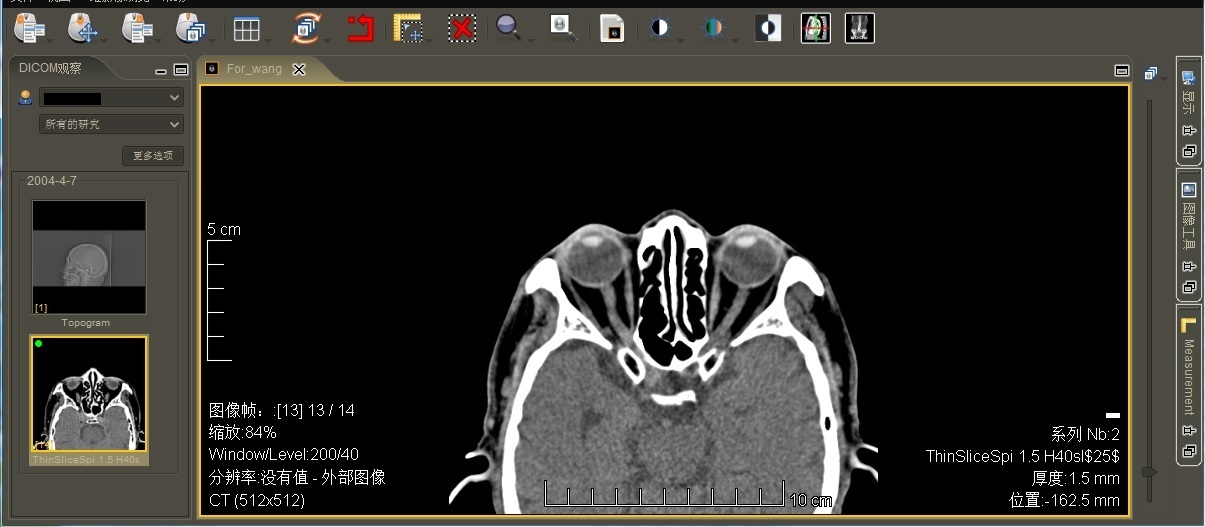The image size is (1205, 527).
Task: Select the yellow ruler region selection tool
Action: pos(408,29)
